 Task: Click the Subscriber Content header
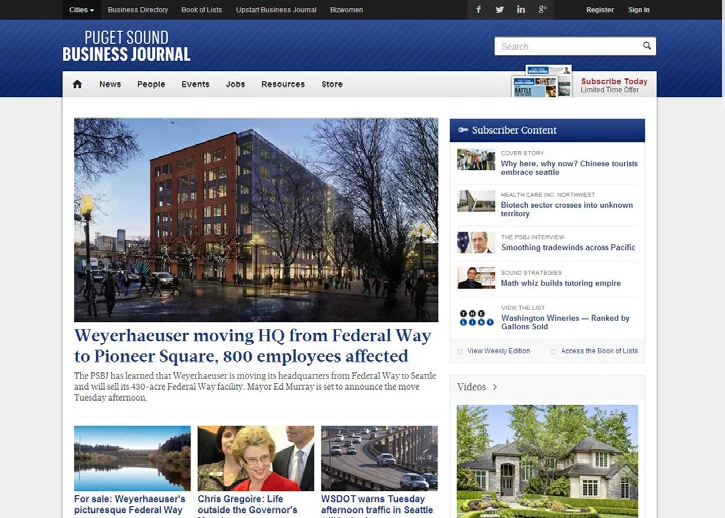pyautogui.click(x=547, y=130)
